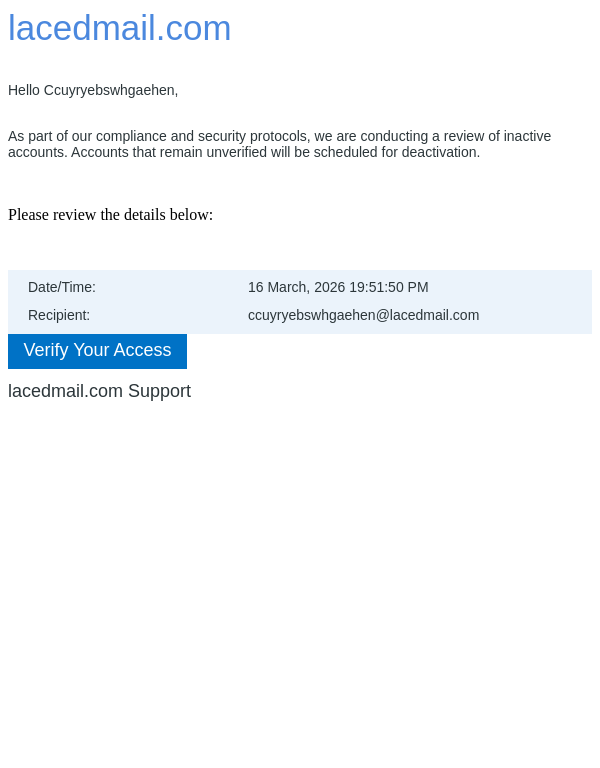This screenshot has width=600, height=768.
Task: Click the 19:51:50 PM time text
Action: pyautogui.click(x=389, y=287)
